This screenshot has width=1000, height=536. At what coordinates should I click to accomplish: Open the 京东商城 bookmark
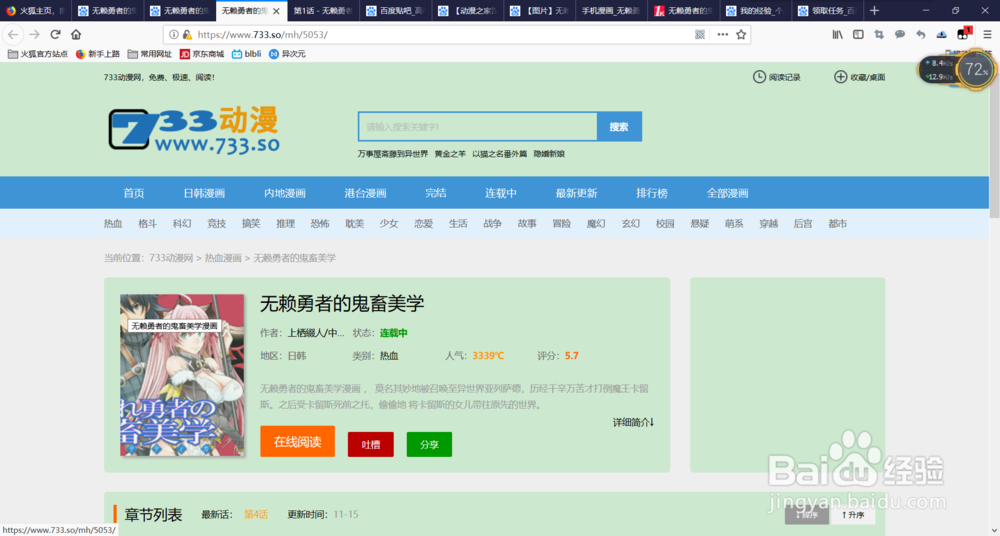202,54
